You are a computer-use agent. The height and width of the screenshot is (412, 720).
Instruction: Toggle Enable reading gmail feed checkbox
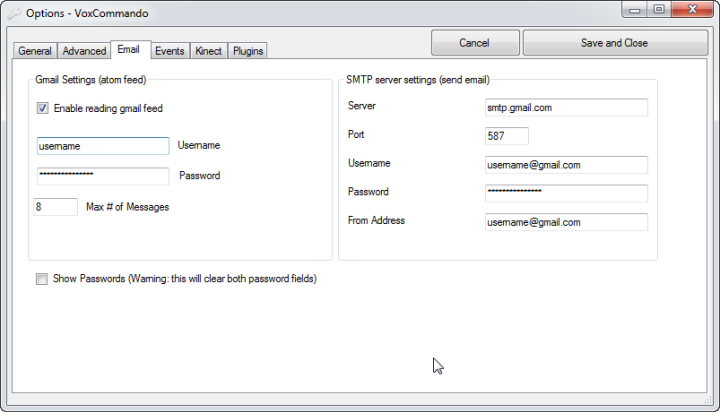[42, 108]
